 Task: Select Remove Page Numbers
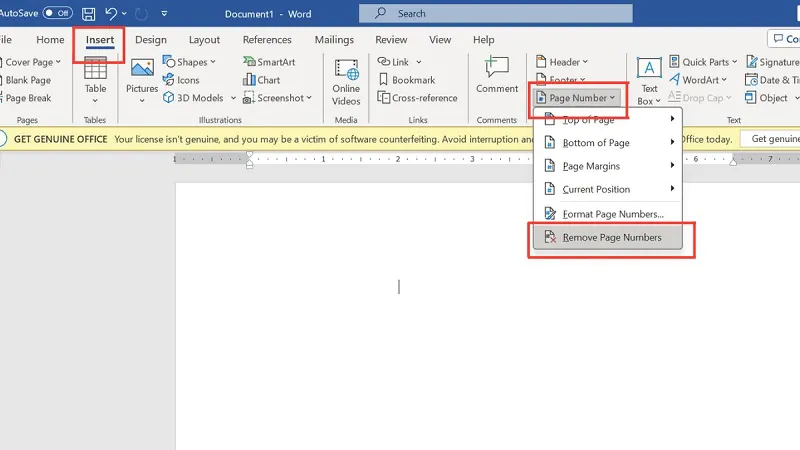click(608, 237)
